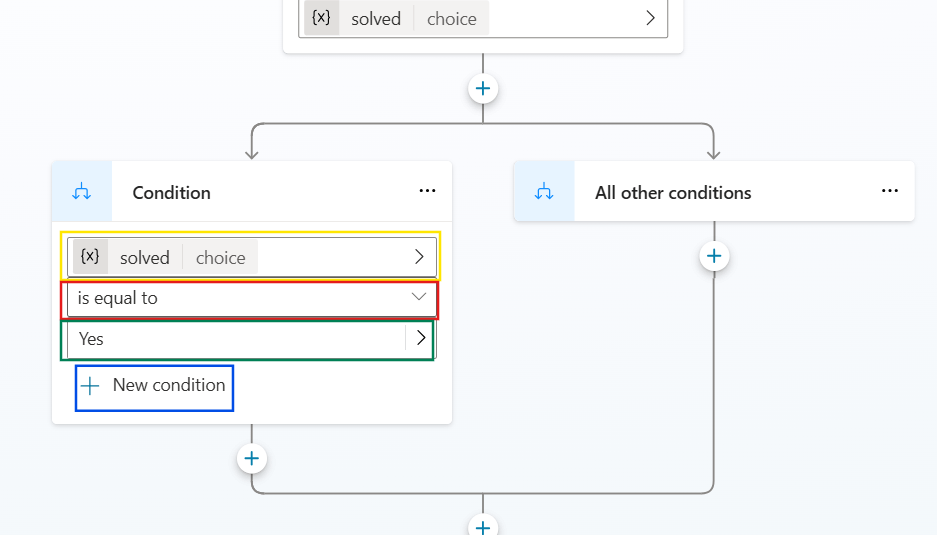Expand the Yes value picker chevron
Image resolution: width=937 pixels, height=535 pixels.
coord(421,338)
